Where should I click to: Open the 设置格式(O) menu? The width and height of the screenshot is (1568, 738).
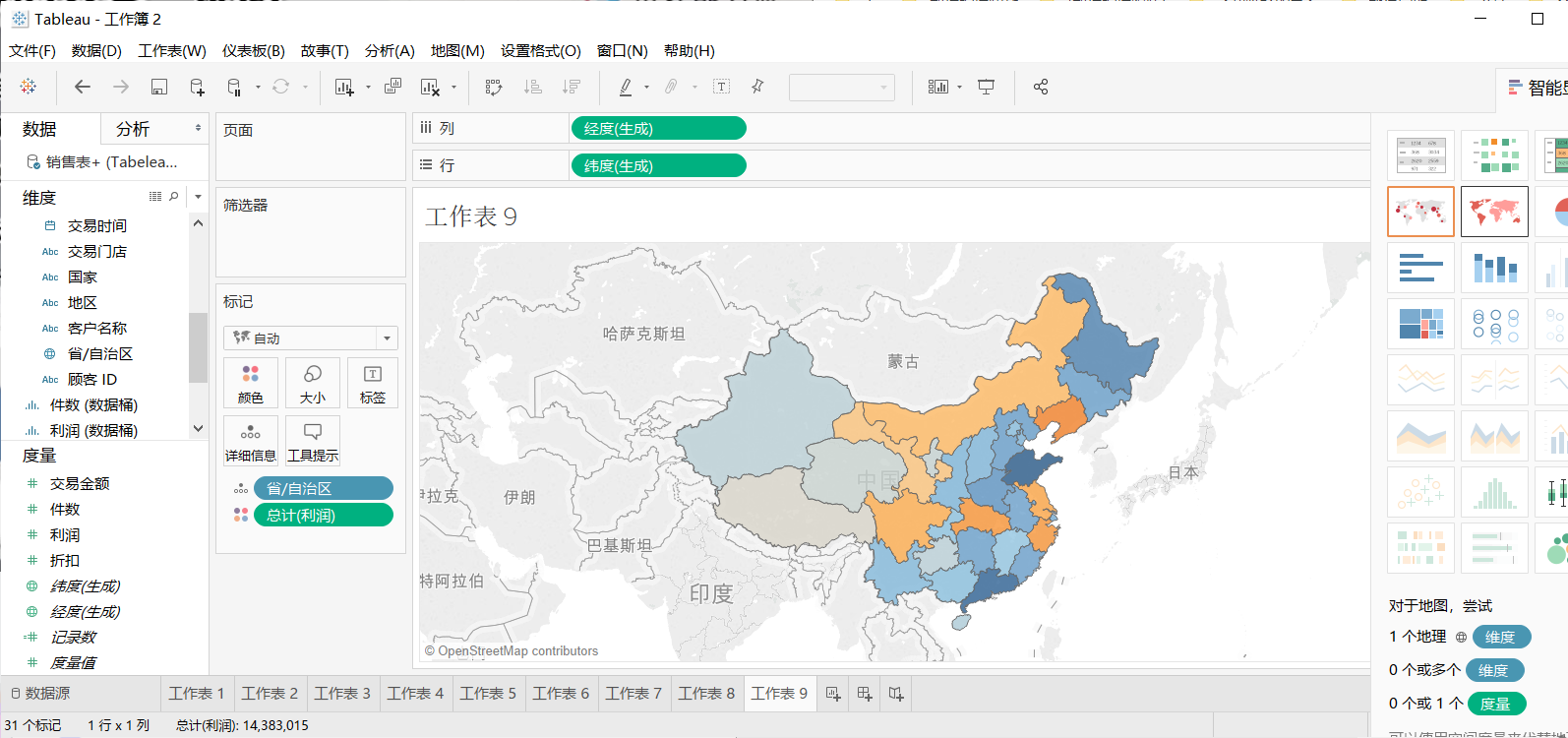click(x=541, y=50)
